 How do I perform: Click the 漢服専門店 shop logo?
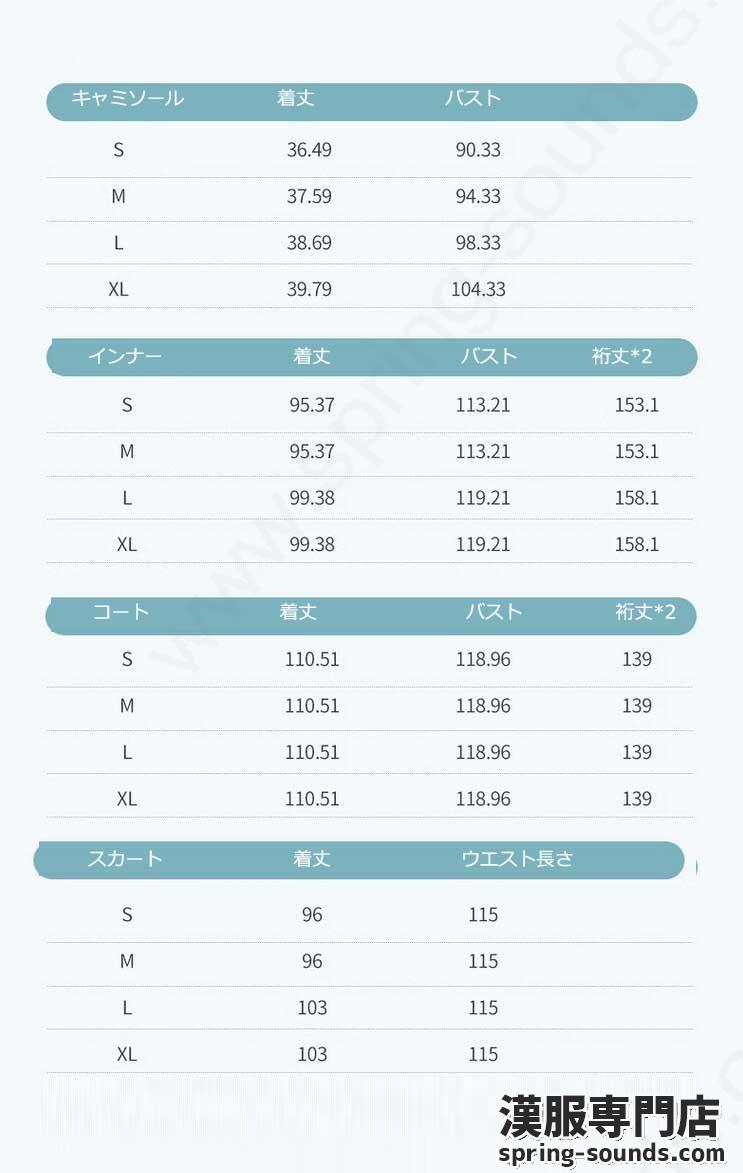[609, 1117]
